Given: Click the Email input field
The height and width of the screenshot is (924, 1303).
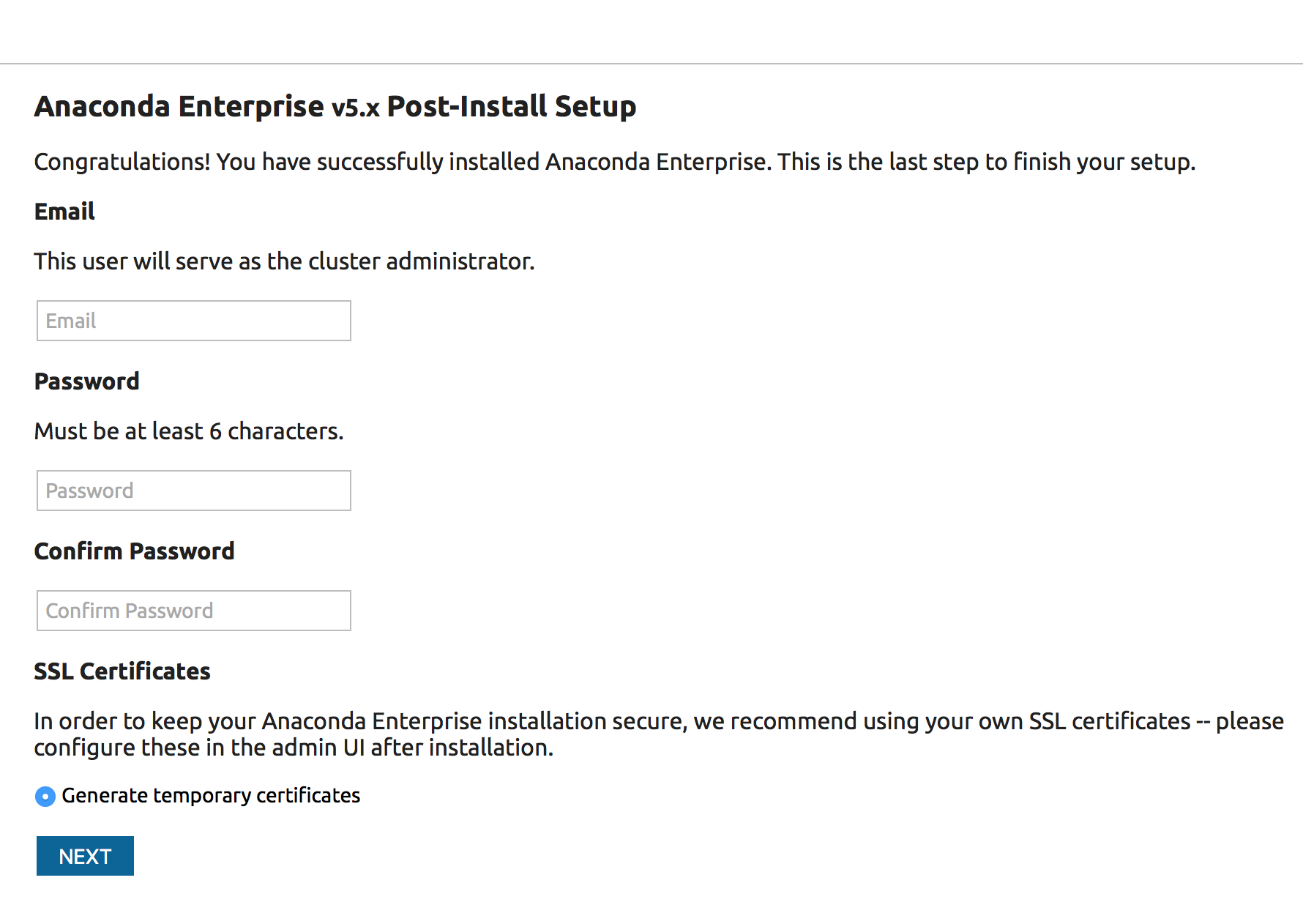Looking at the screenshot, I should coord(193,321).
